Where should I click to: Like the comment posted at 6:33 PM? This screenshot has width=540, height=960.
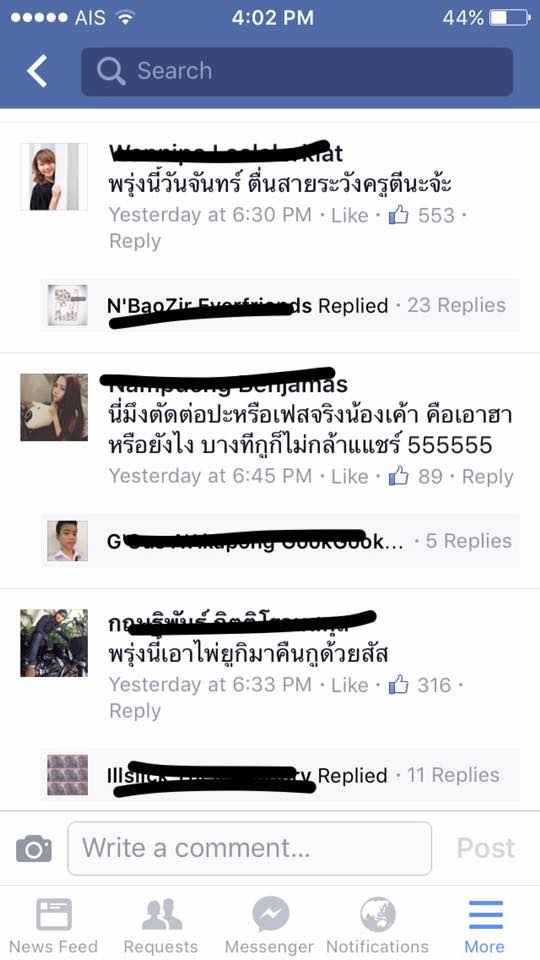tap(350, 685)
